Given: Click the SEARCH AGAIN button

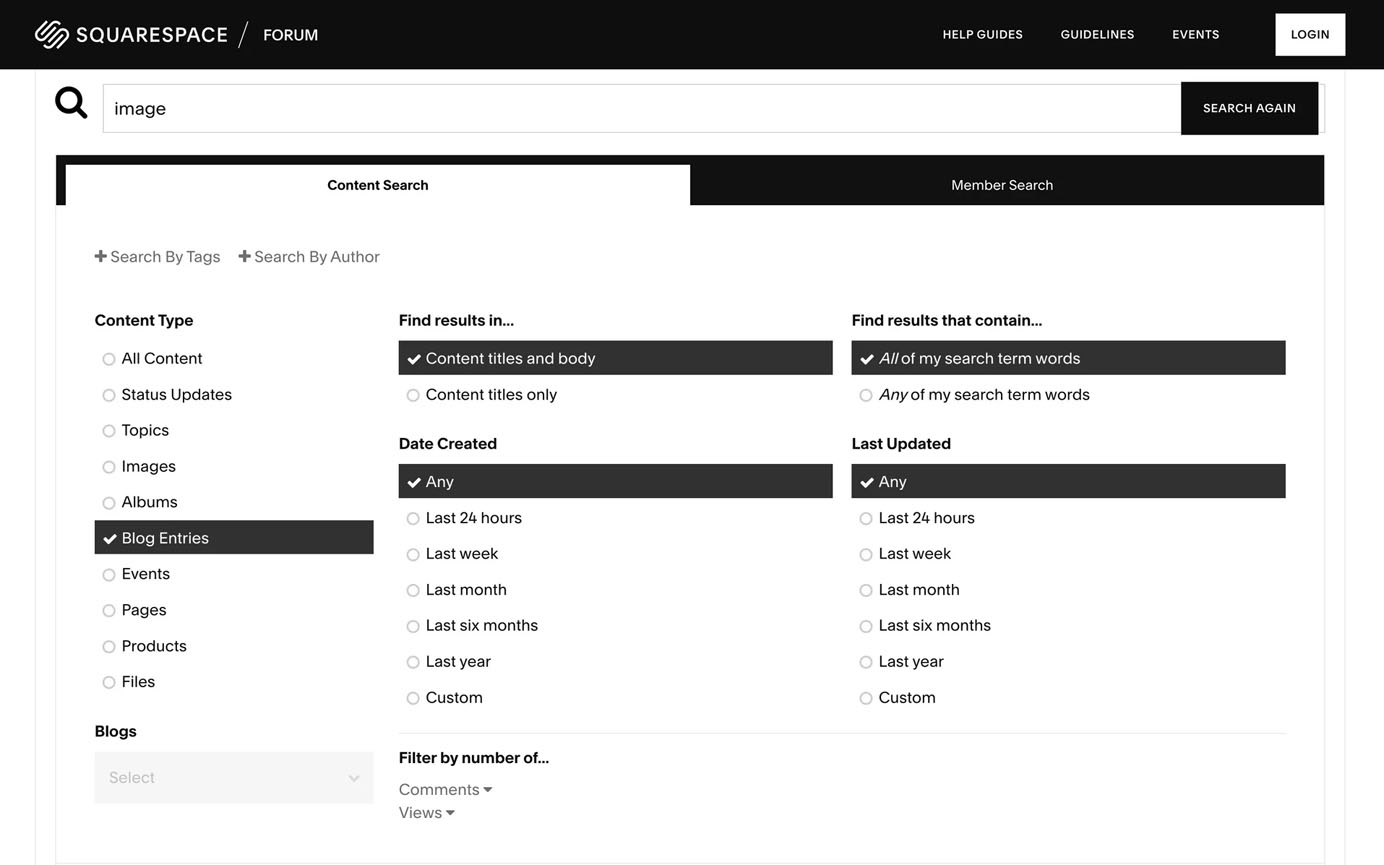Looking at the screenshot, I should point(1249,108).
